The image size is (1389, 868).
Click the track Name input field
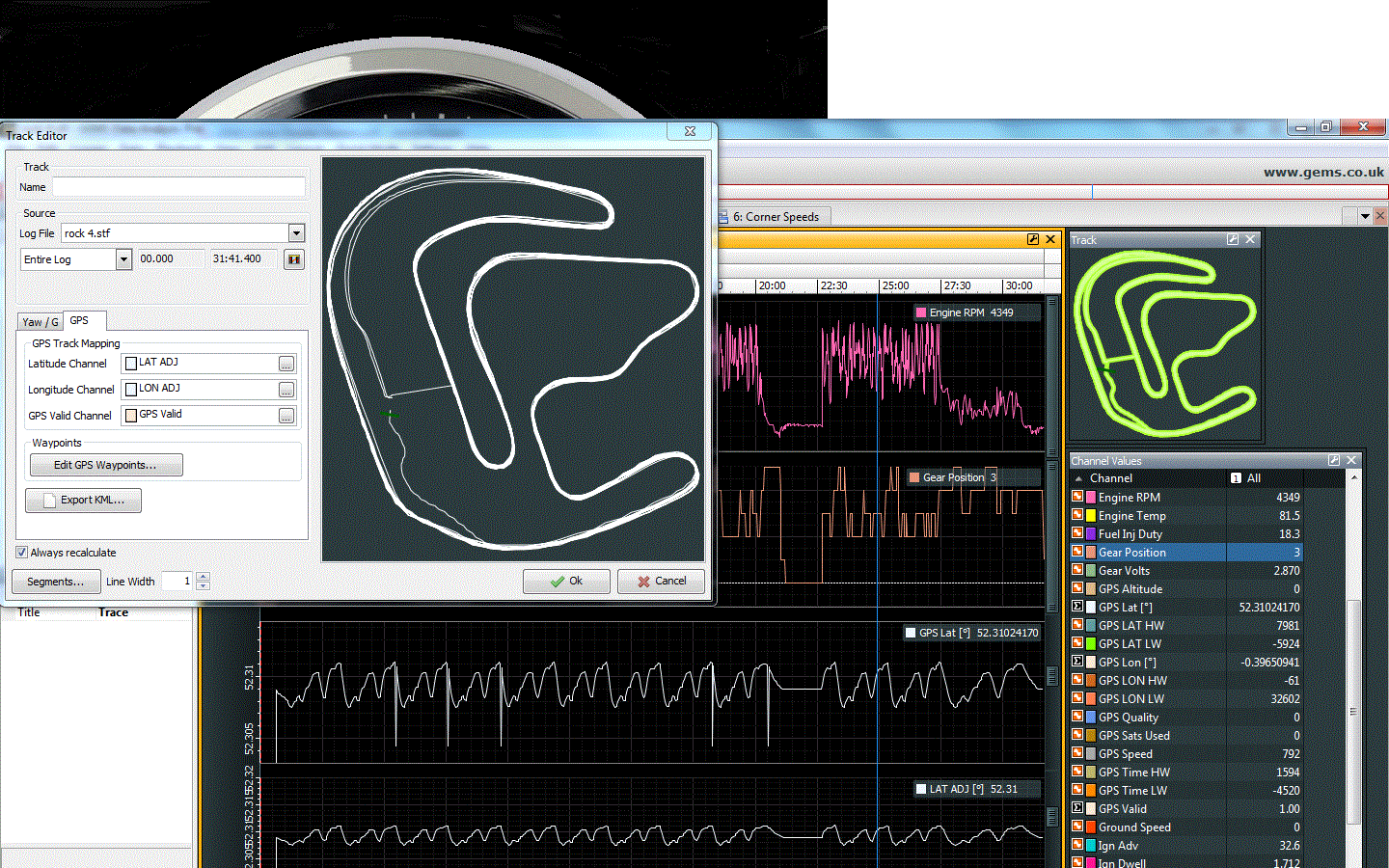178,187
